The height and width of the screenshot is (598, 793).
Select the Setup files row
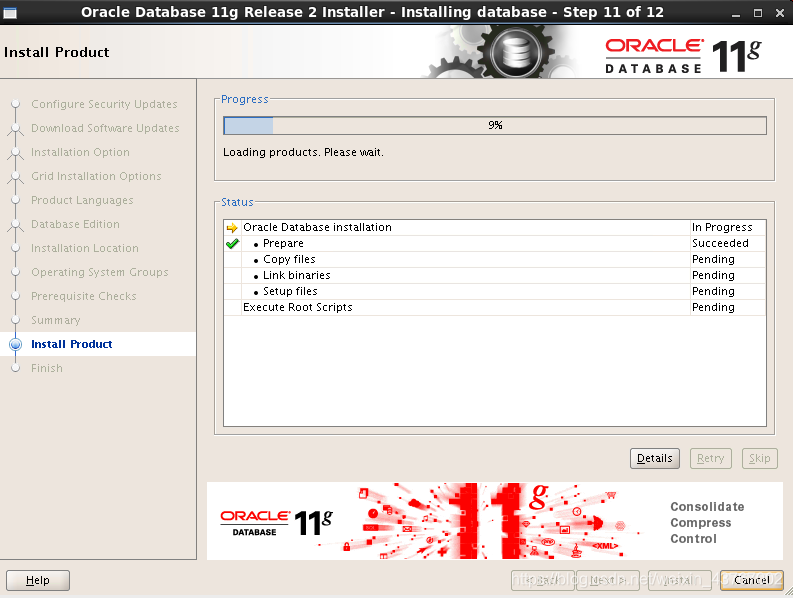coord(495,291)
